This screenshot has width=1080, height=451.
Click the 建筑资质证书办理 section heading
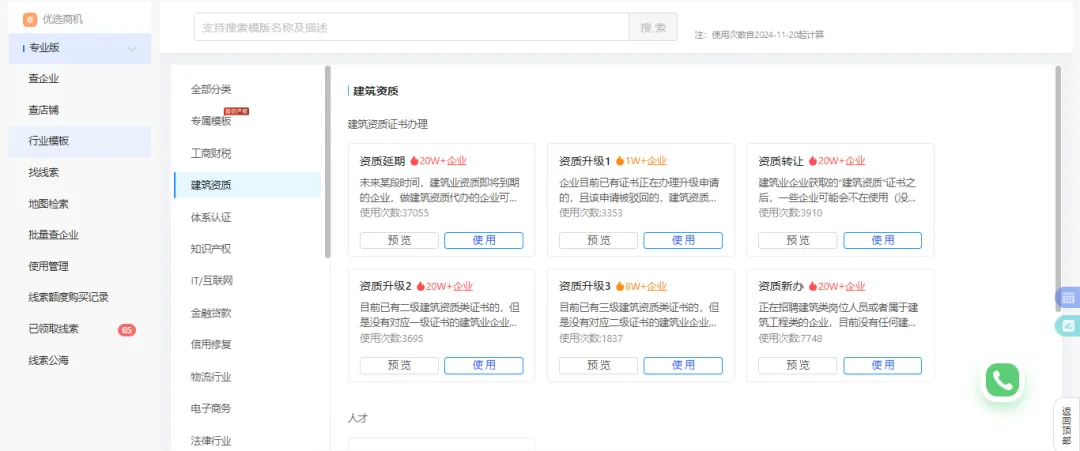click(x=388, y=125)
